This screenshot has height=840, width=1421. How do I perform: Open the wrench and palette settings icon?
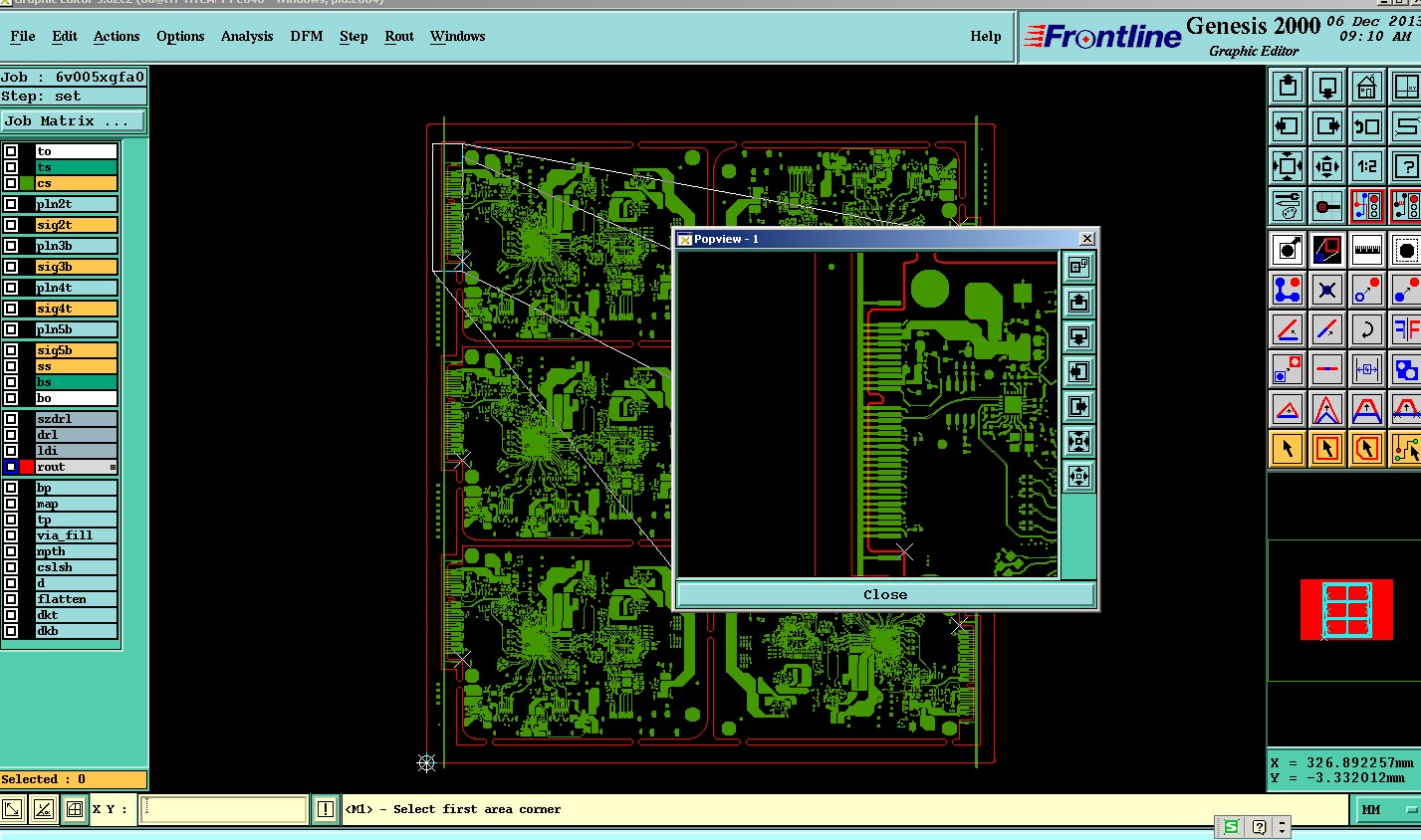click(1288, 206)
